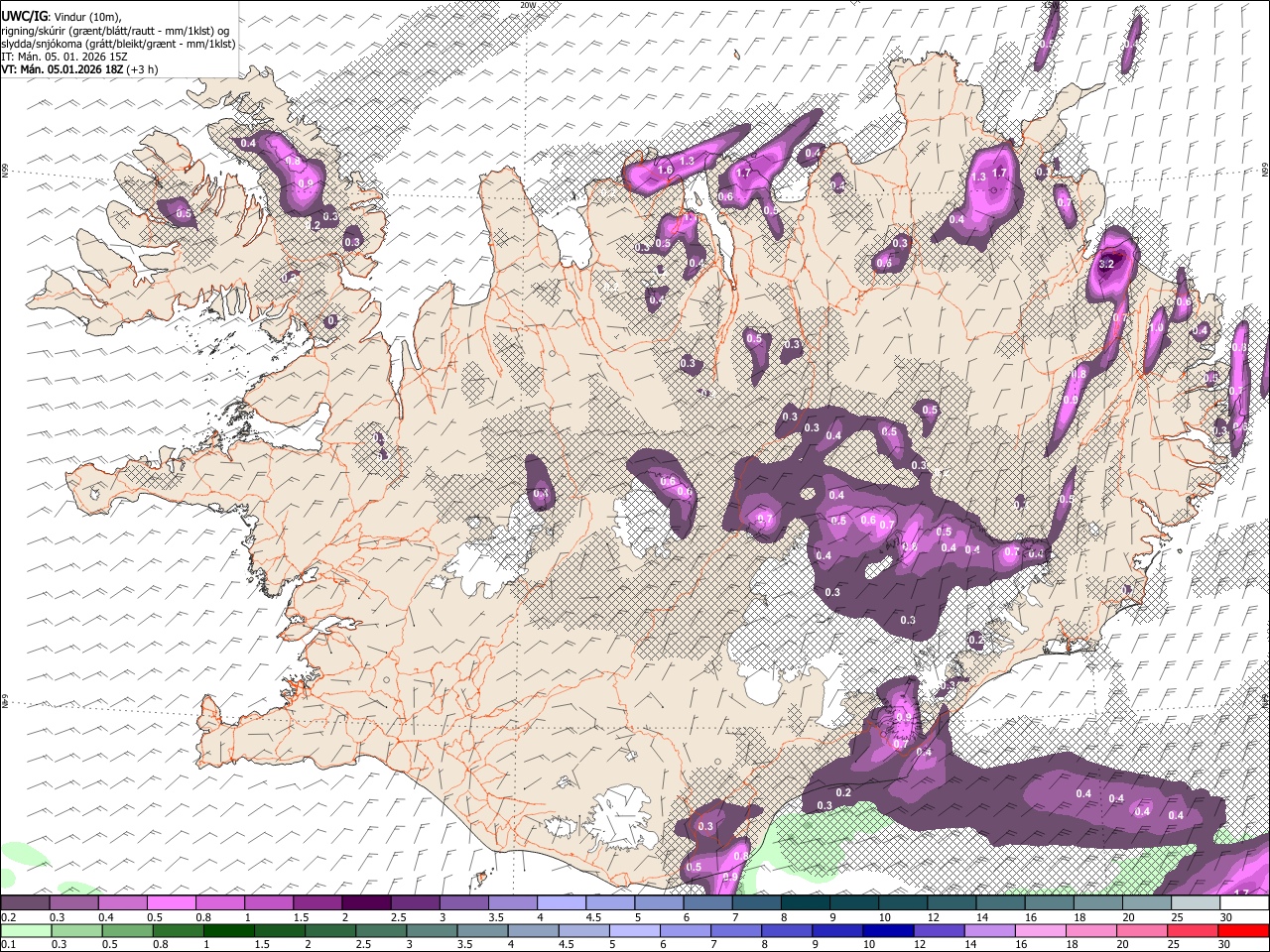This screenshot has height=952, width=1270.
Task: Click the '20W' longitude label at the top edge
Action: 528,5
